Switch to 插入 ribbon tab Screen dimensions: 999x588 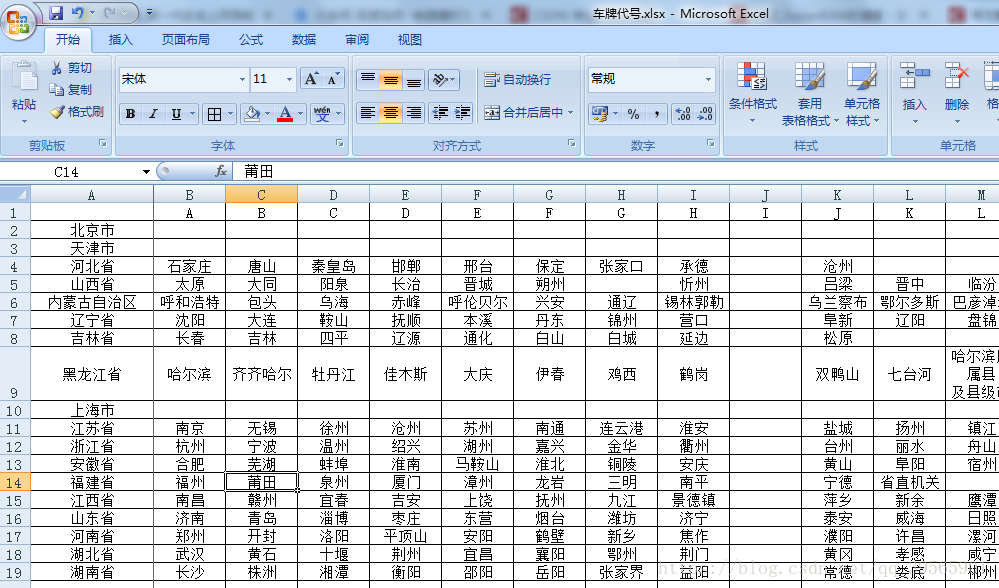120,39
